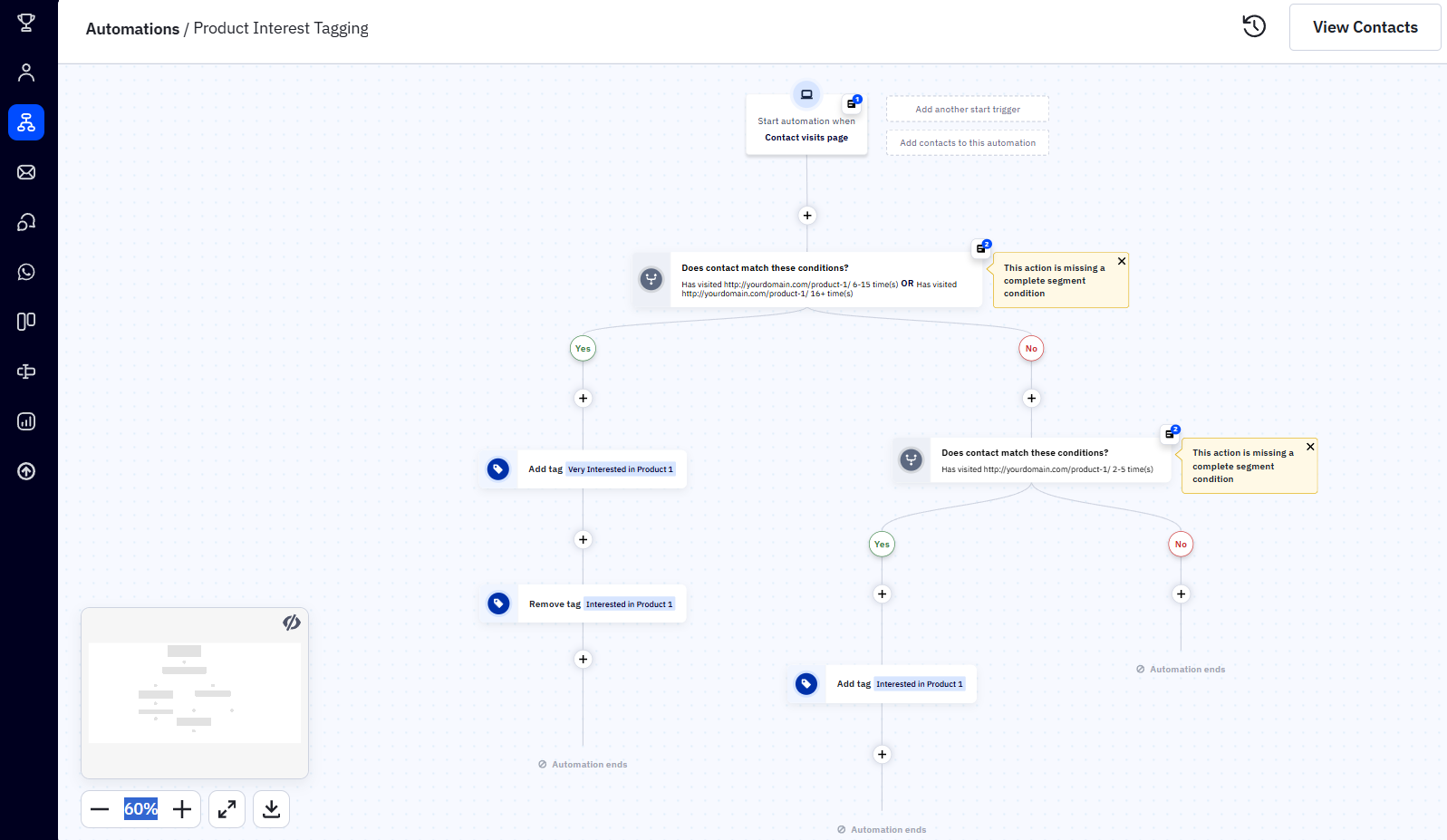Open Reports chart icon in sidebar

[26, 421]
